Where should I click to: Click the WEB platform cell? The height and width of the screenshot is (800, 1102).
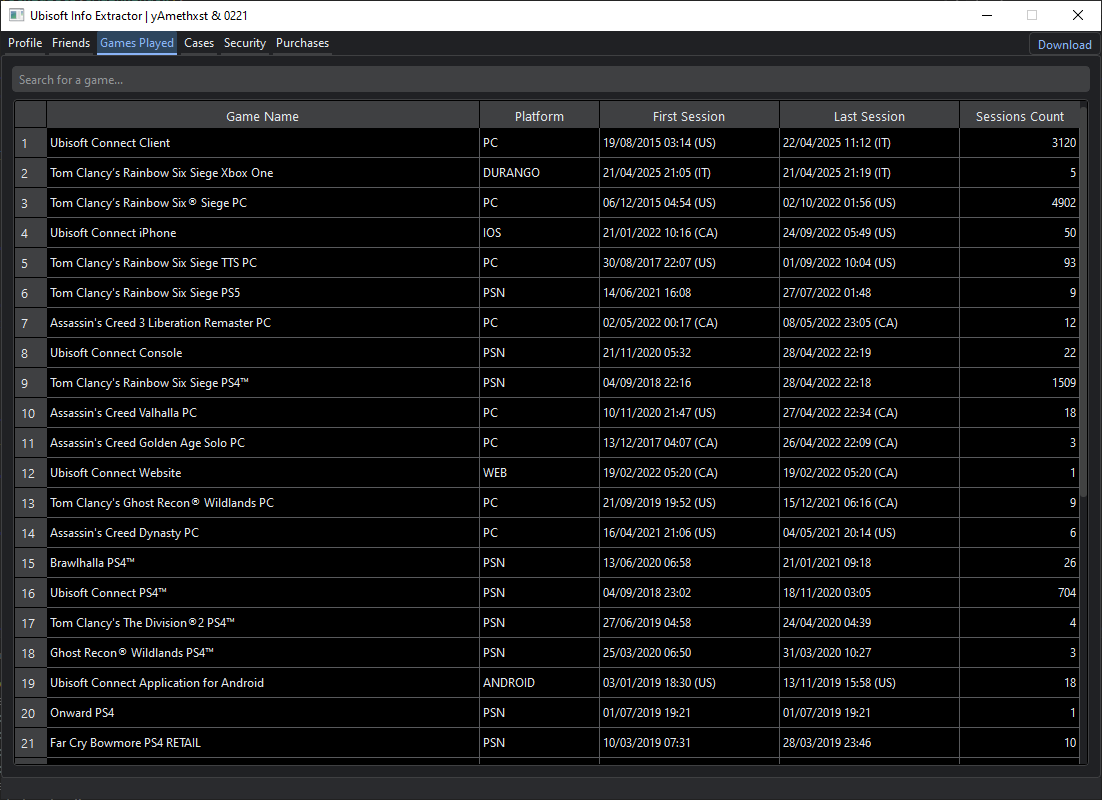click(x=539, y=472)
